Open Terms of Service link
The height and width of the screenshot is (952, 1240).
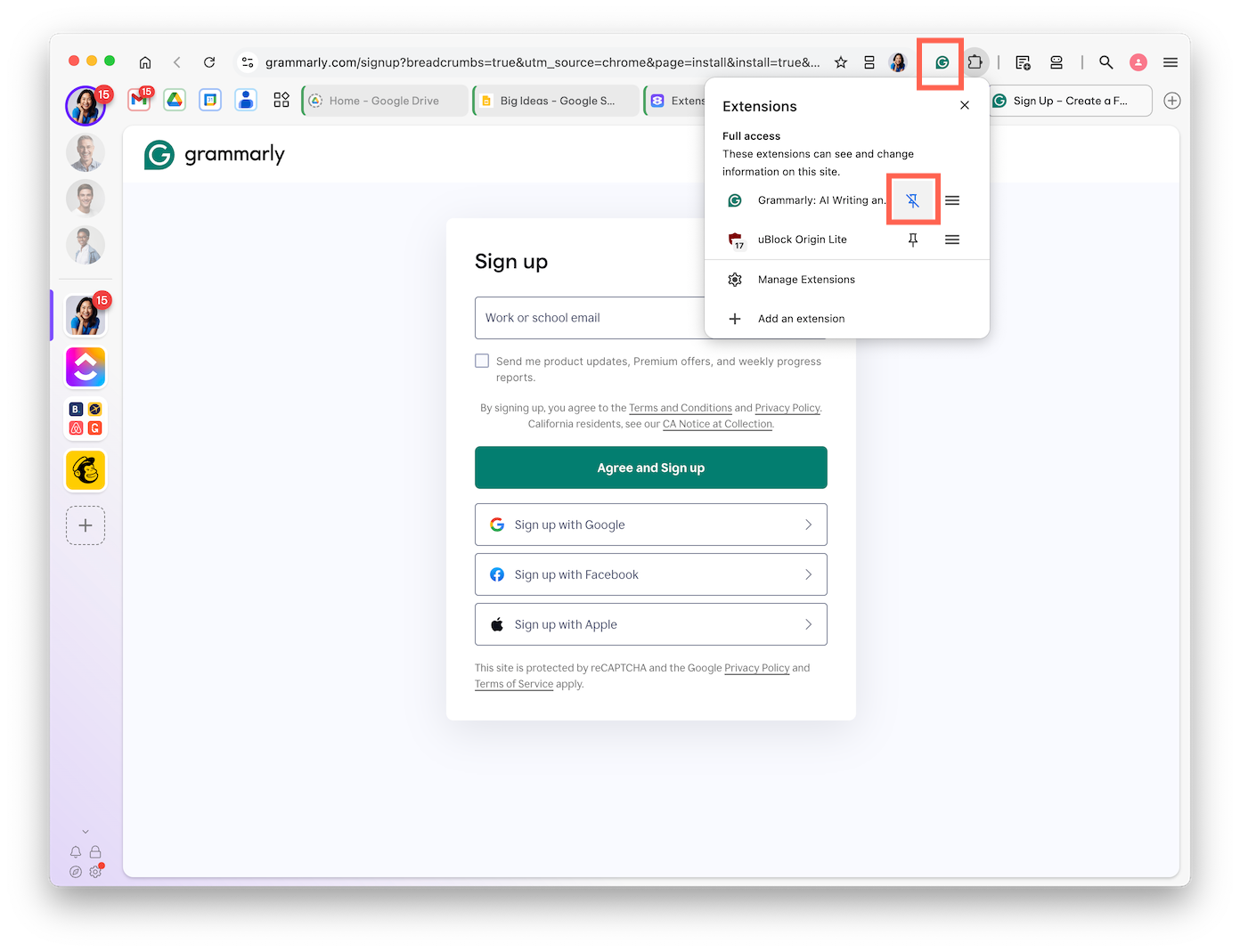tap(514, 684)
